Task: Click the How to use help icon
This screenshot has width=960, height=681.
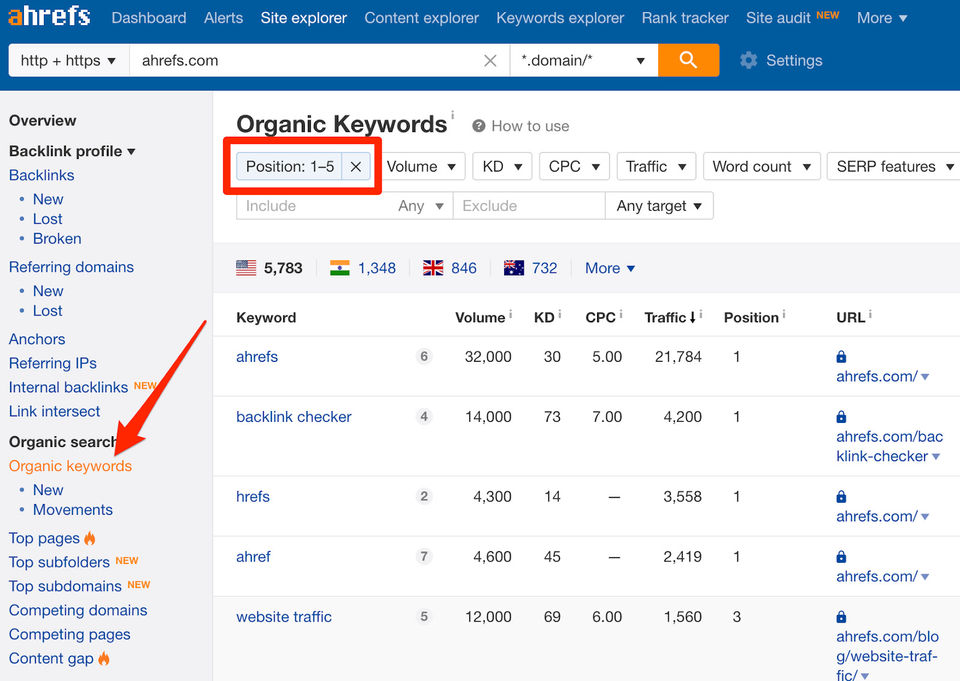Action: pos(479,126)
